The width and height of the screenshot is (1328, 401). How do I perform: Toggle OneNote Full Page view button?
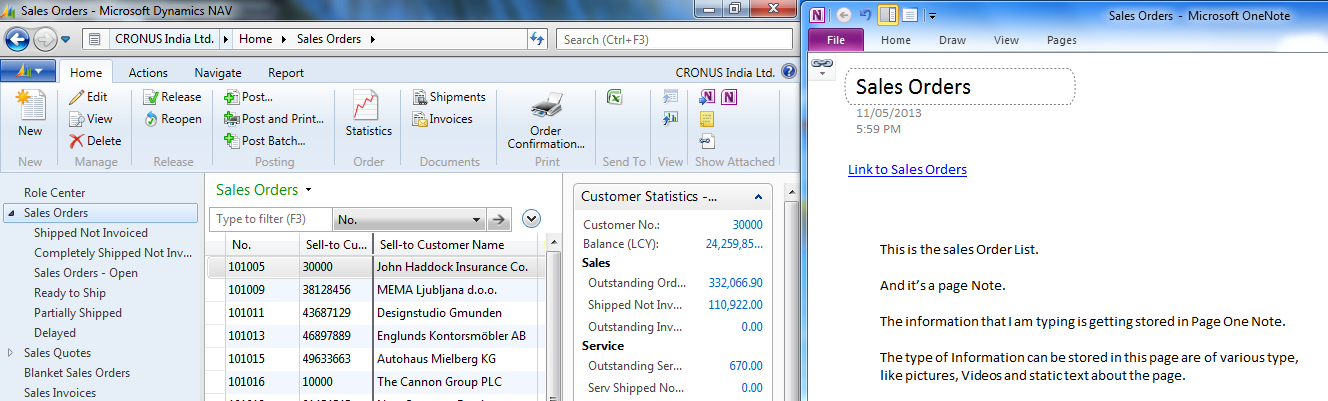click(910, 15)
